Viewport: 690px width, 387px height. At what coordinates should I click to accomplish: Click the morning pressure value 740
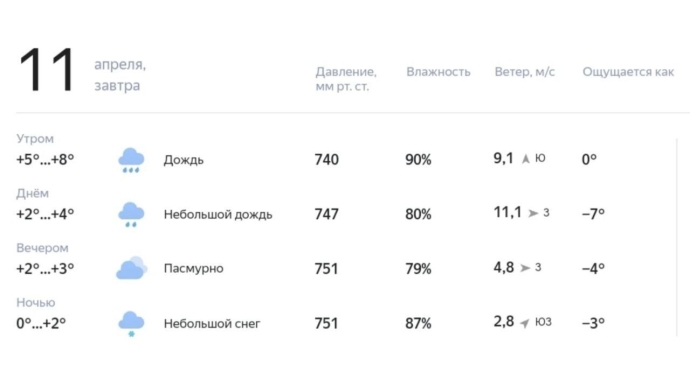tap(327, 159)
